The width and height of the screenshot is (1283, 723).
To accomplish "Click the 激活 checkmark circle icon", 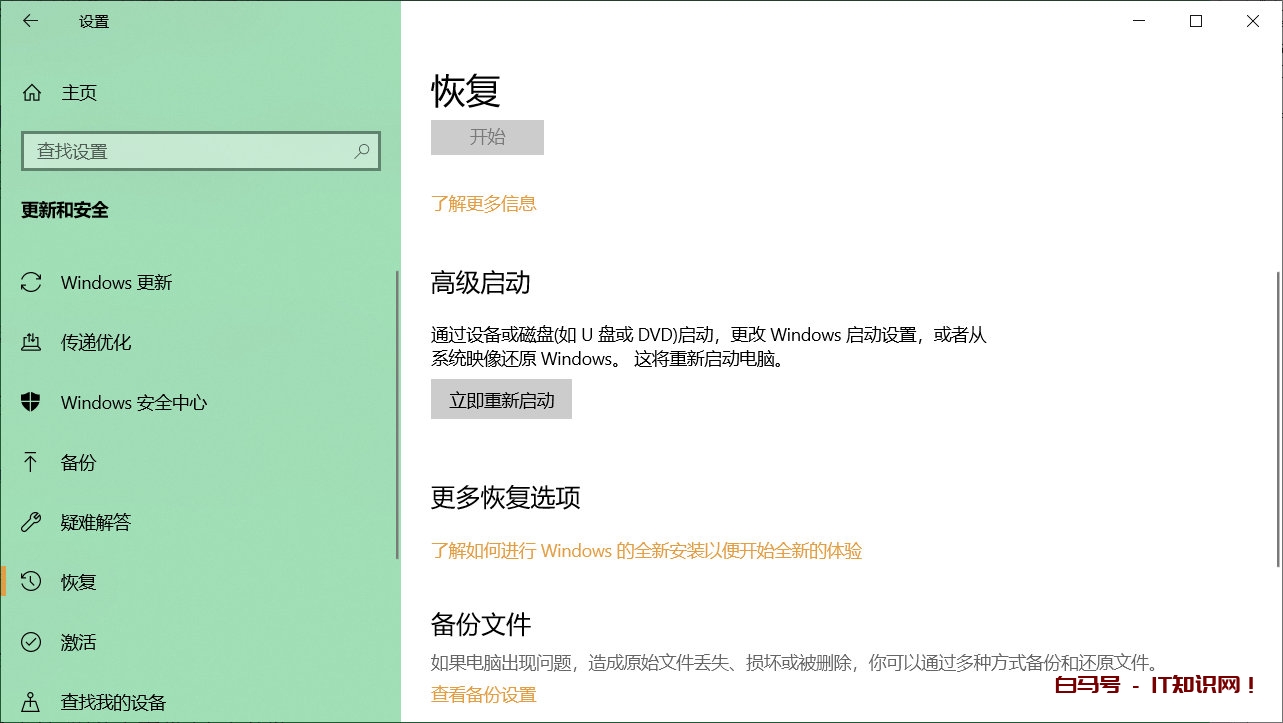I will pyautogui.click(x=31, y=643).
